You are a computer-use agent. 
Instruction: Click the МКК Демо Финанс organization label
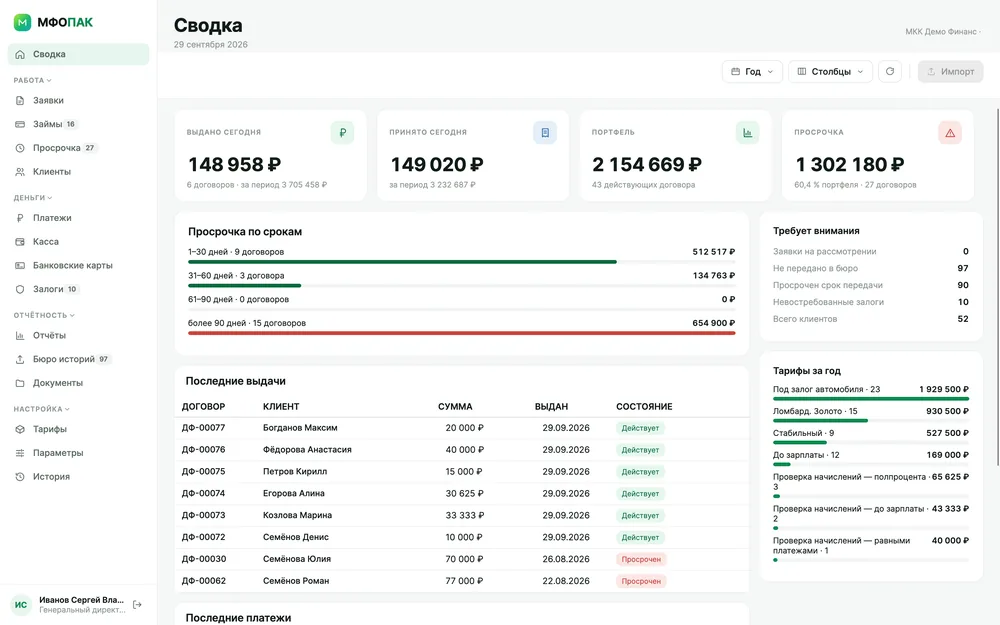941,31
